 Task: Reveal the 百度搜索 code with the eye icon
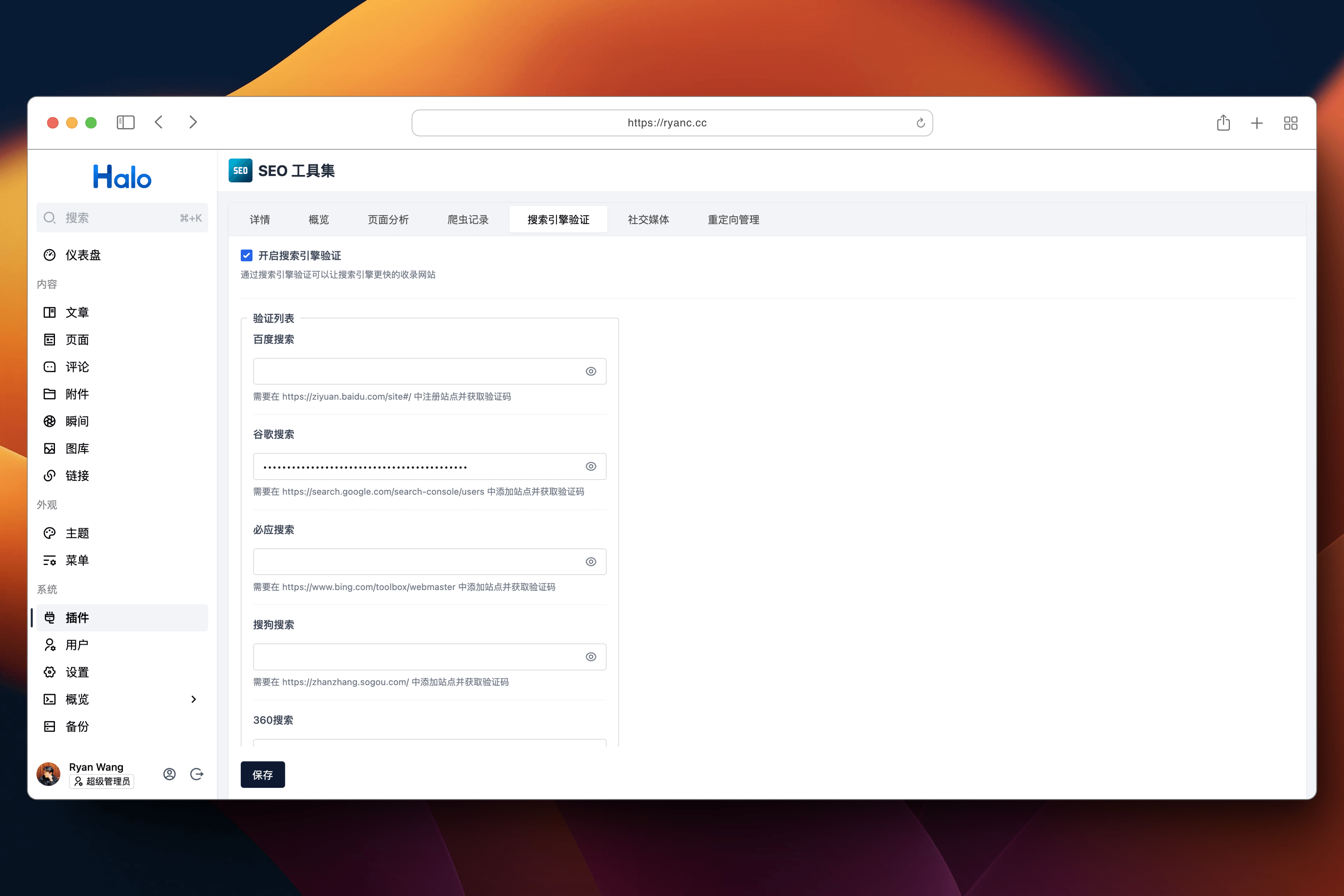tap(591, 371)
